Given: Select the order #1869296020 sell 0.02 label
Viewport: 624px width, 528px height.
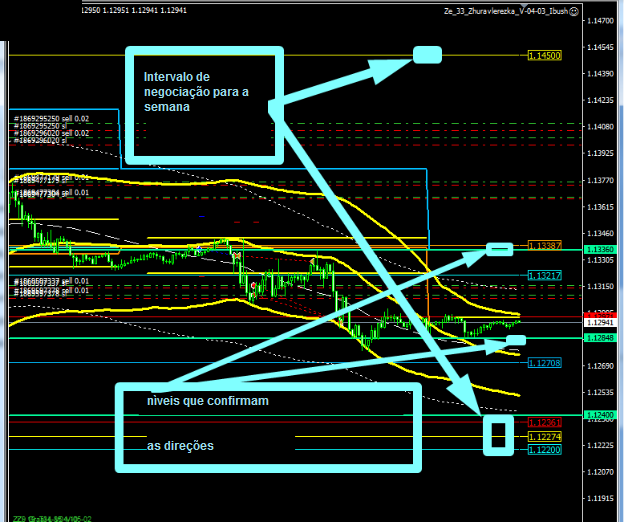Looking at the screenshot, I should (52, 133).
